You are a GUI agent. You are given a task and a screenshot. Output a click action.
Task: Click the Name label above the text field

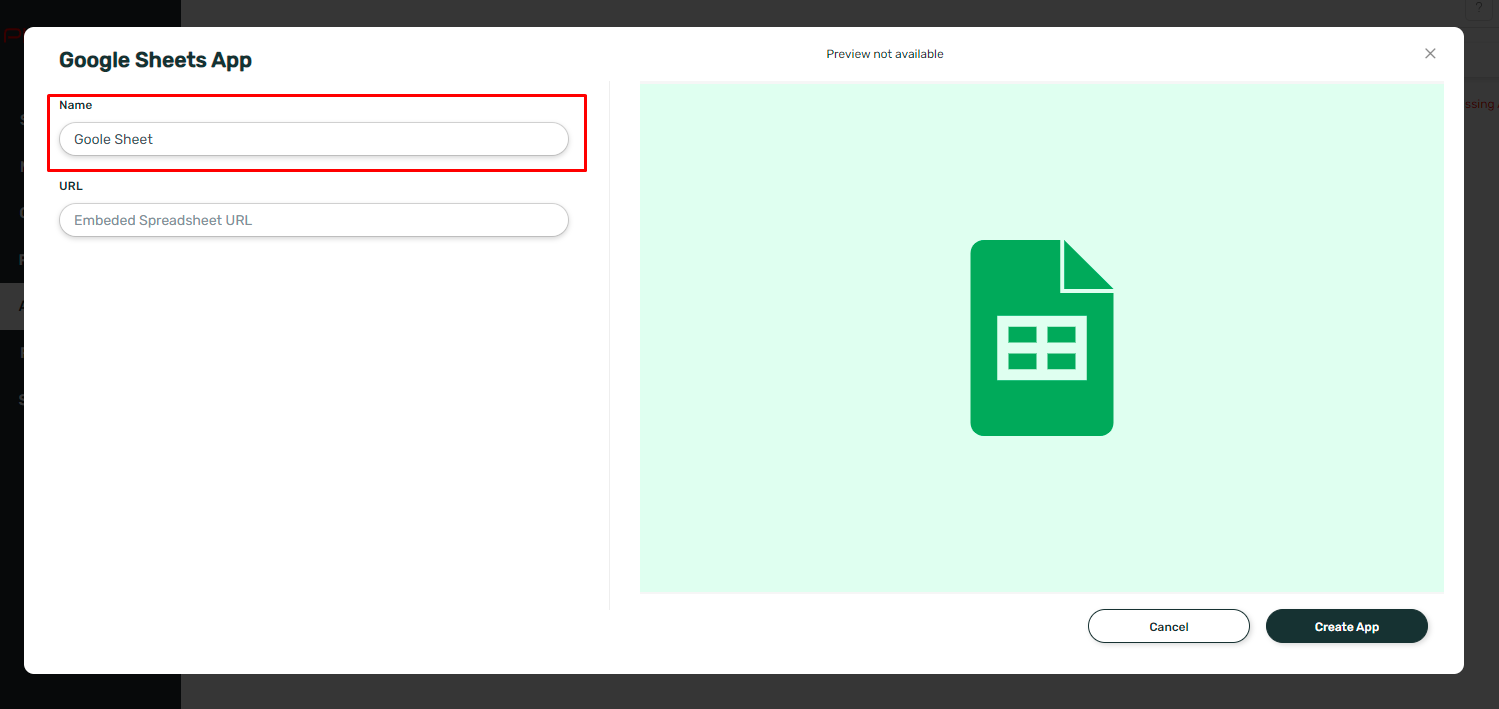pyautogui.click(x=75, y=105)
